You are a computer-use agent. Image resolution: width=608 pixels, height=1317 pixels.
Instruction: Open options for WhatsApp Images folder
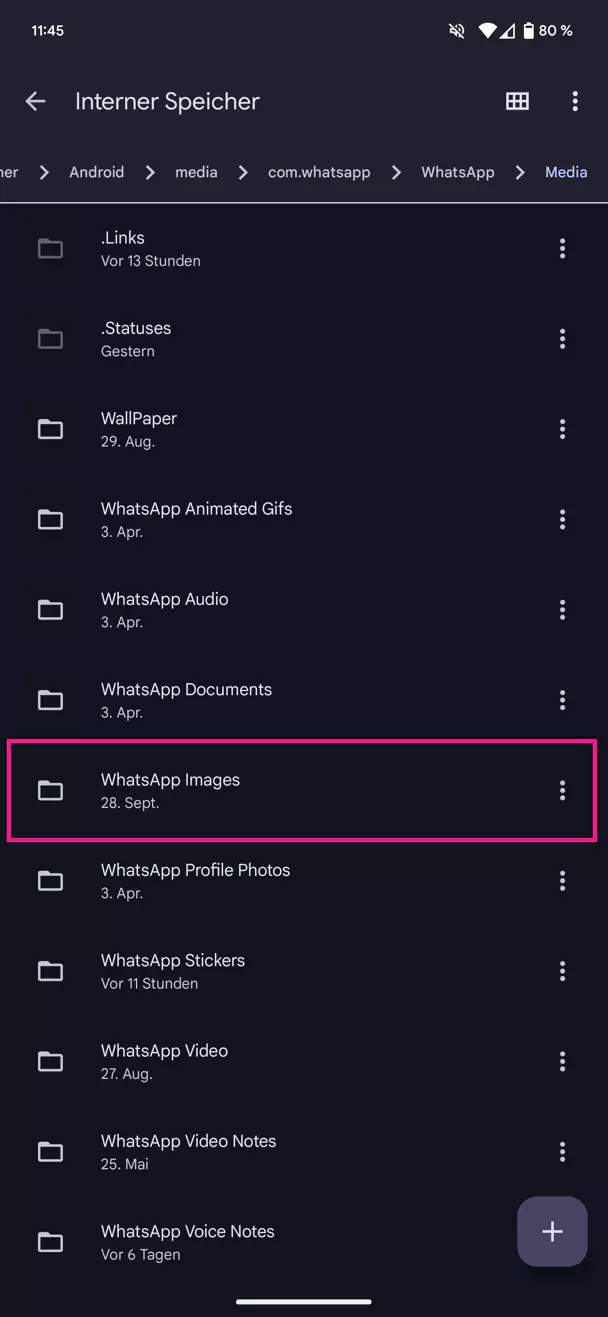coord(562,790)
